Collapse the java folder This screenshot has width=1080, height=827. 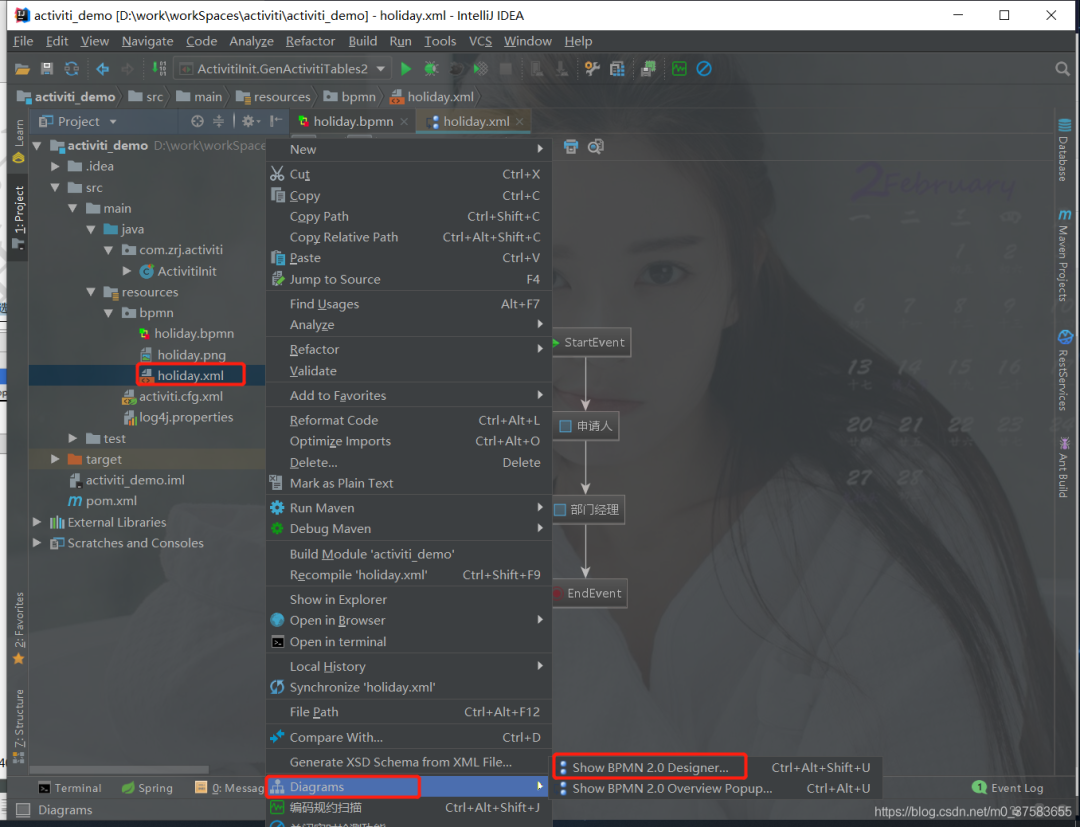point(91,229)
